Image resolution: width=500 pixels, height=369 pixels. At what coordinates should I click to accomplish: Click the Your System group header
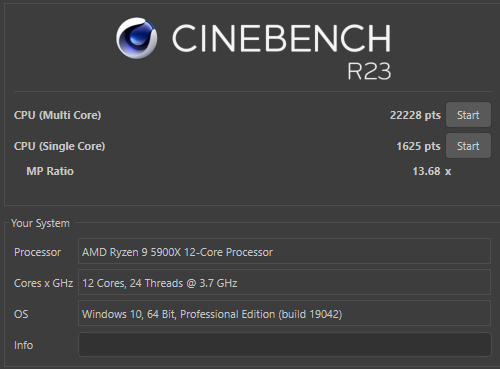click(x=40, y=223)
